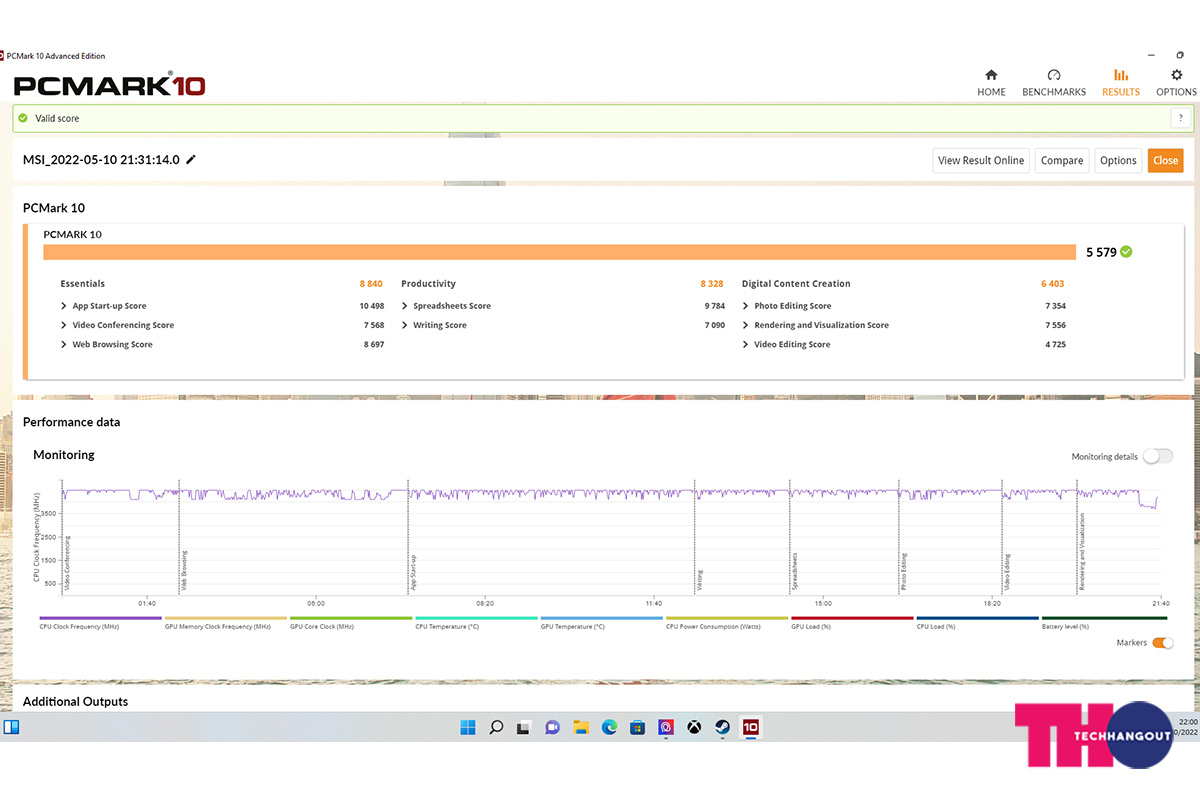Open Widgets panel from taskbar corner

tap(11, 727)
